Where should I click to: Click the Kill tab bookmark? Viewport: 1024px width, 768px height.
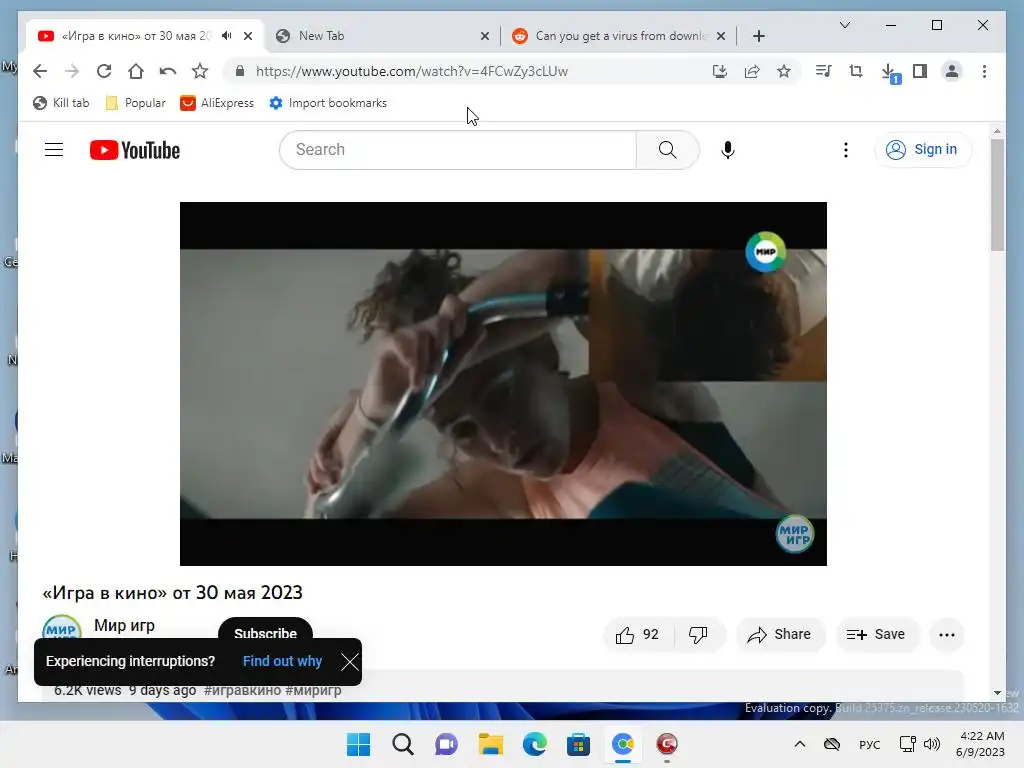point(61,103)
